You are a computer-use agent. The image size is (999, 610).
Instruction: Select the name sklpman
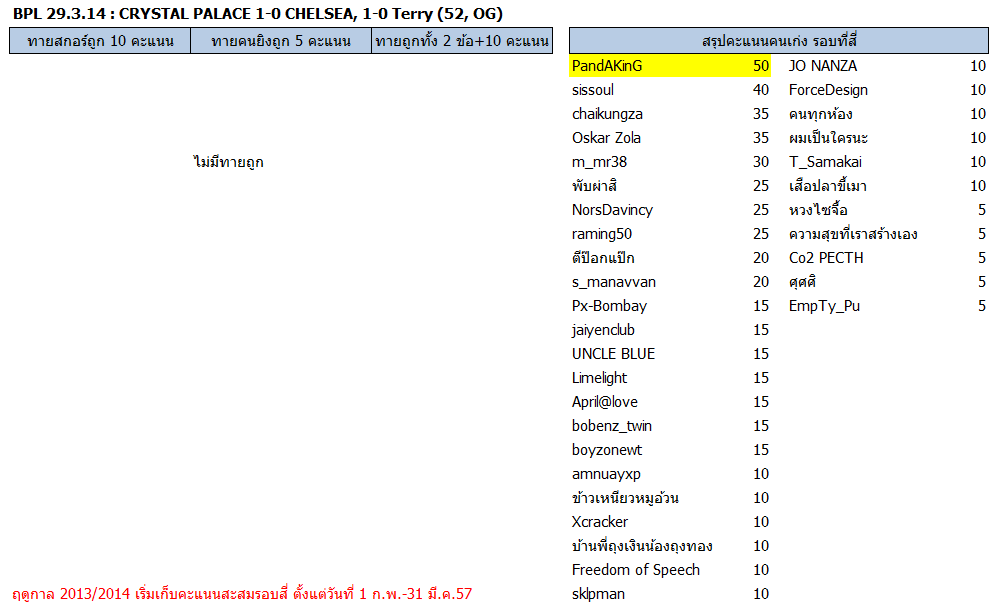(x=598, y=594)
